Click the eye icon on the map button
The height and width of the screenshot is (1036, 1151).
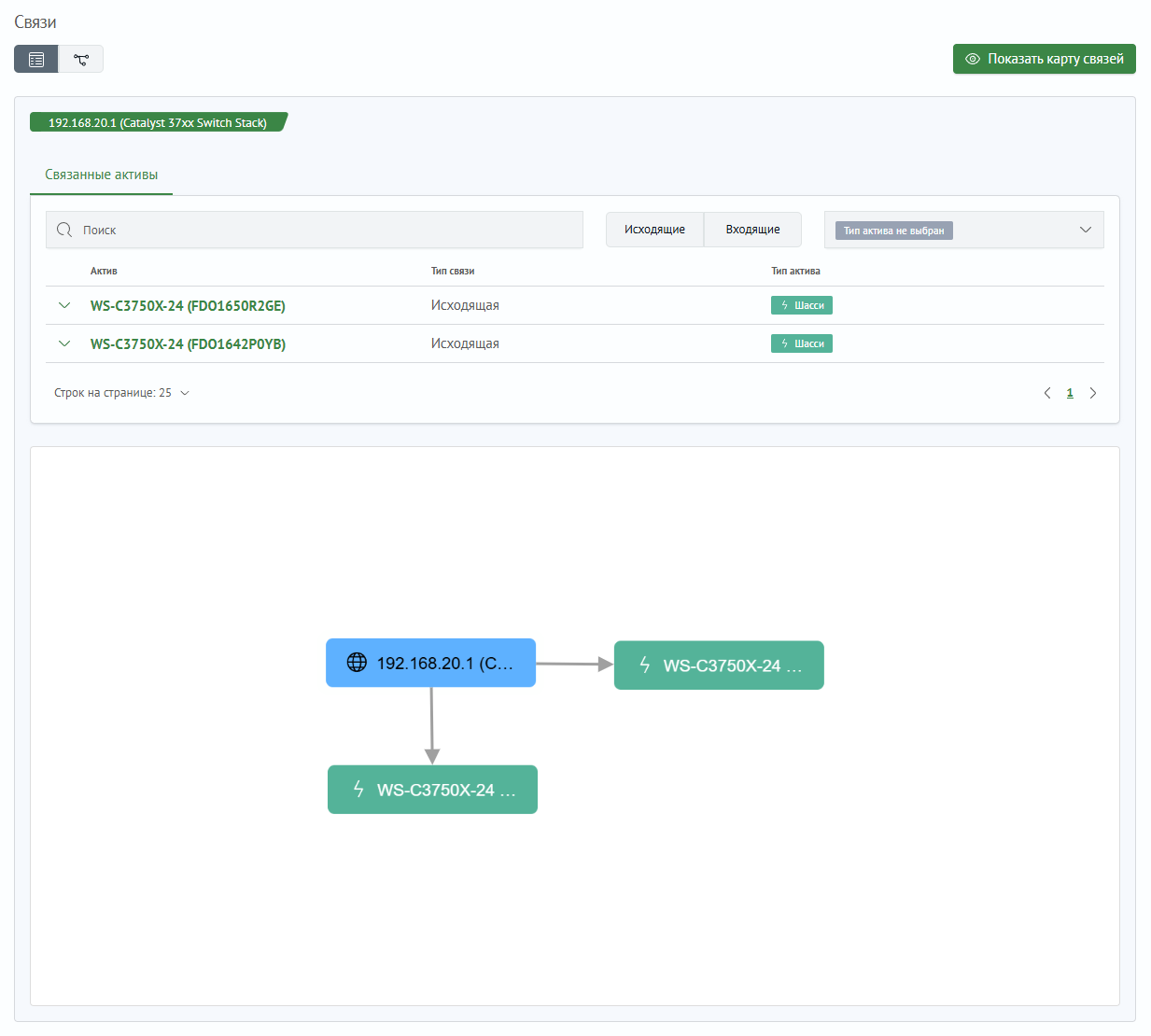[x=972, y=59]
